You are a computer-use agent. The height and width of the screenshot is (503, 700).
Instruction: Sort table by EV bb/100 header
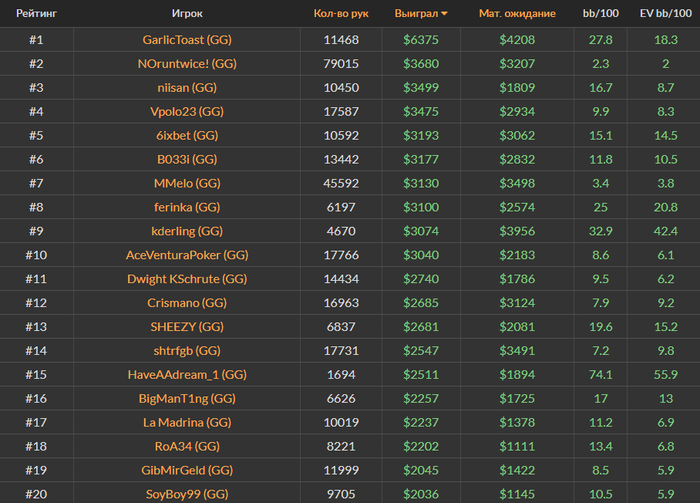(x=666, y=13)
